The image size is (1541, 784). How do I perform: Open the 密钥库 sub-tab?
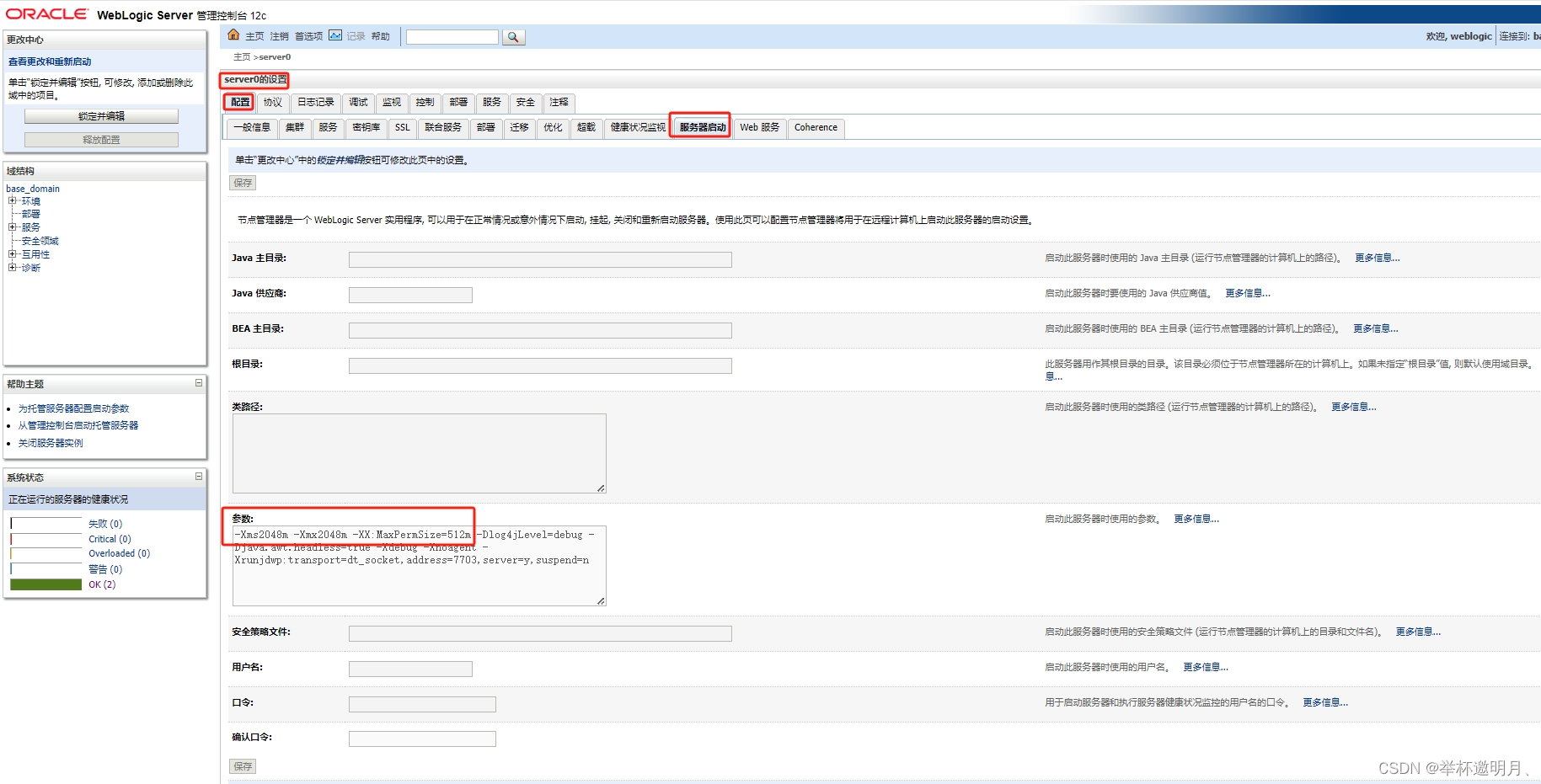pos(367,128)
